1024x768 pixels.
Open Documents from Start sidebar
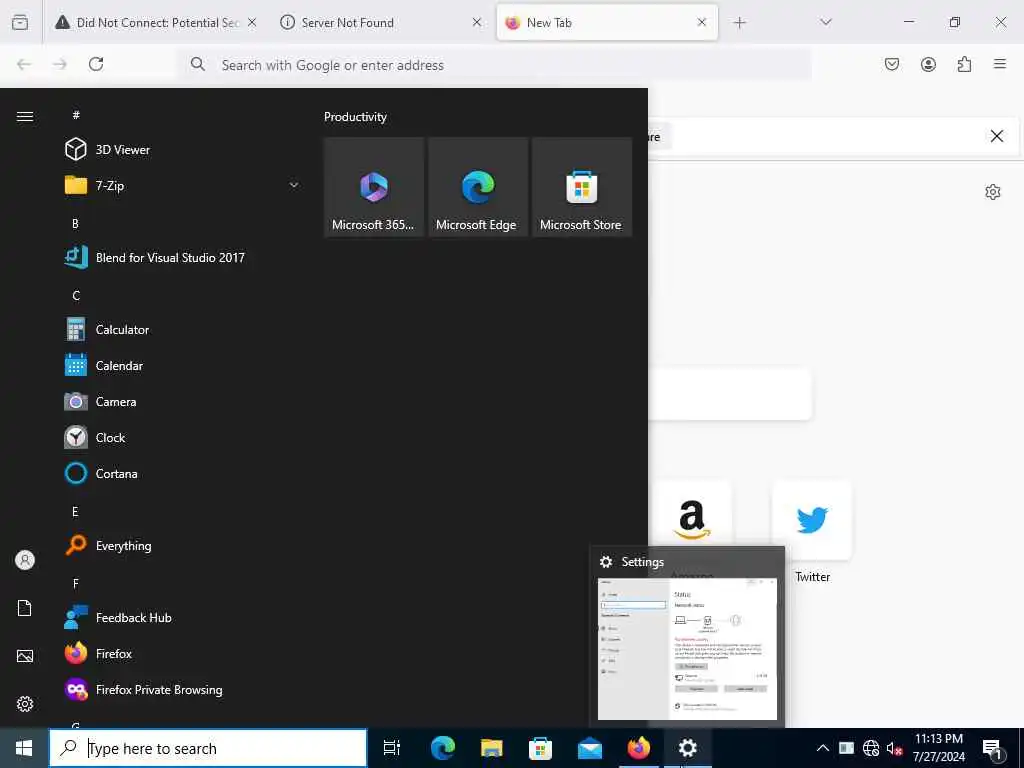25,608
